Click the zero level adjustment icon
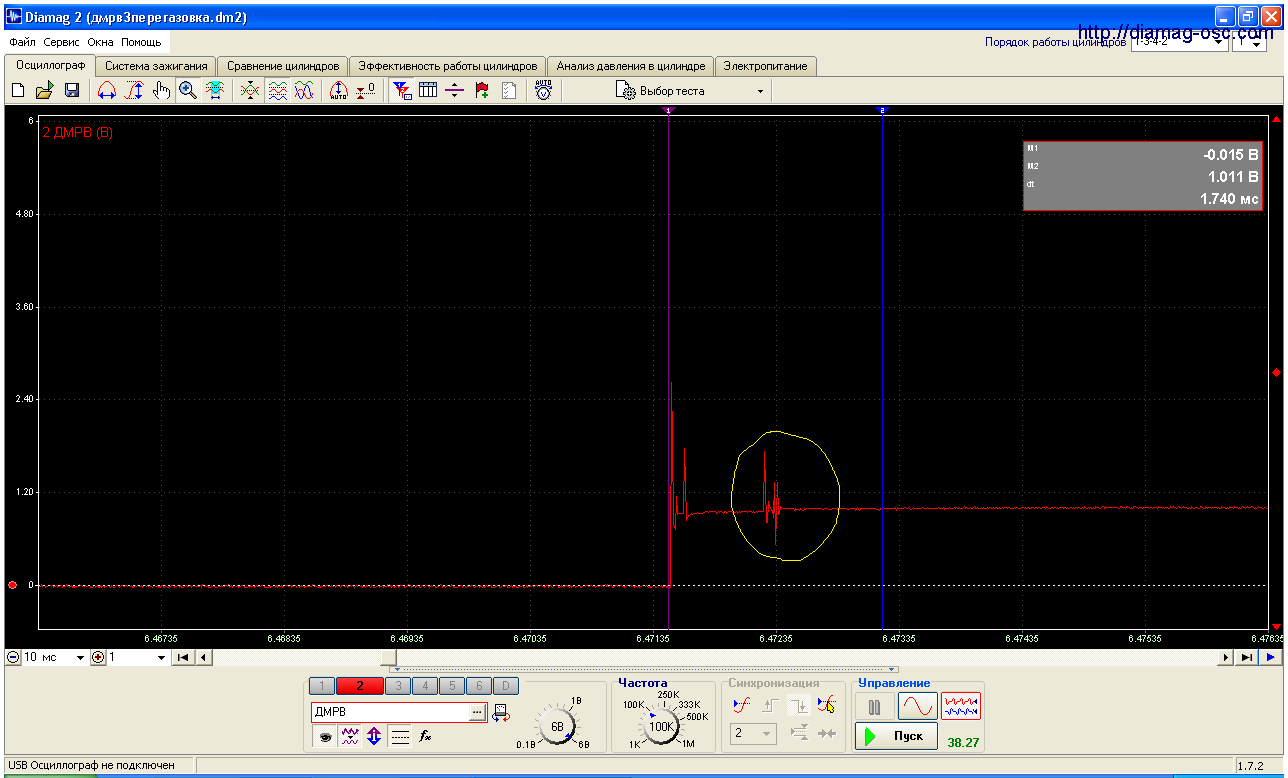 pos(366,91)
